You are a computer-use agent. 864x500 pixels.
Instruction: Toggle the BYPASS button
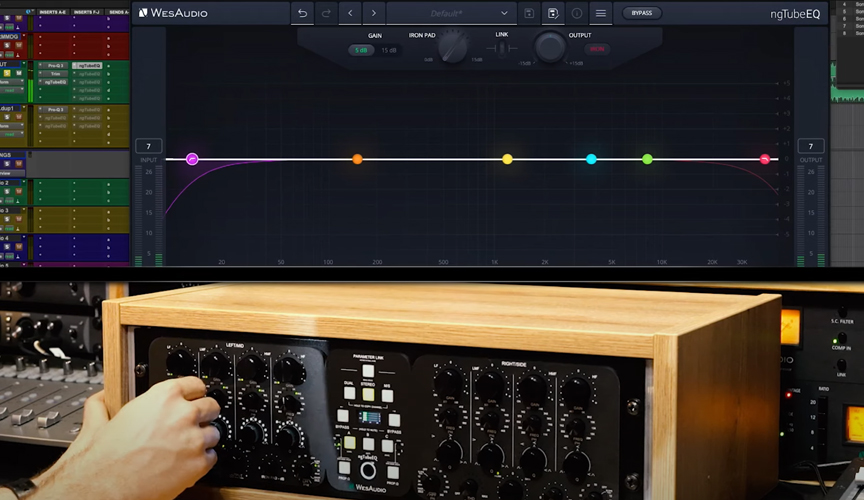click(x=641, y=13)
